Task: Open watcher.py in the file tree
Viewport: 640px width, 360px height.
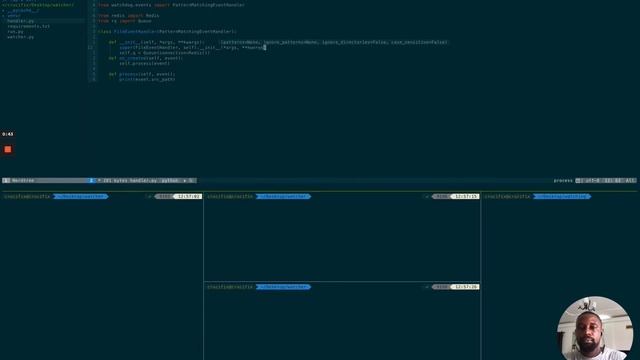Action: pyautogui.click(x=20, y=37)
